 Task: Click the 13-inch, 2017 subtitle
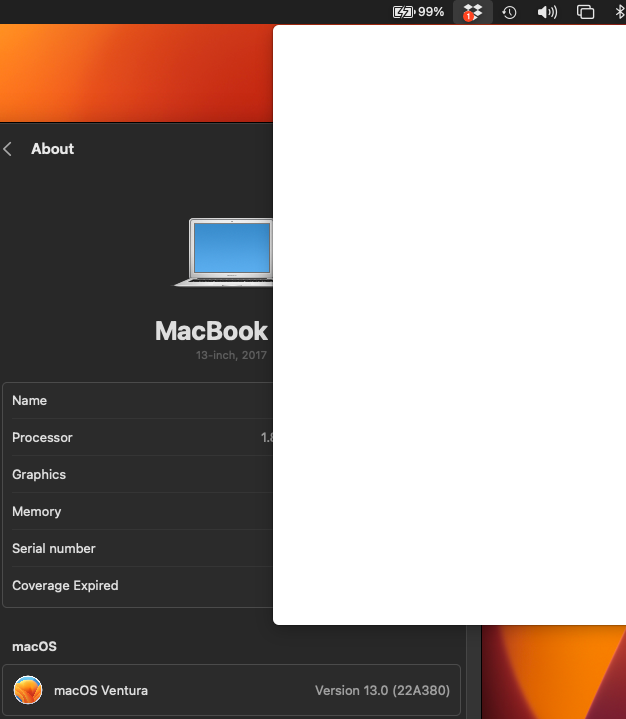231,355
